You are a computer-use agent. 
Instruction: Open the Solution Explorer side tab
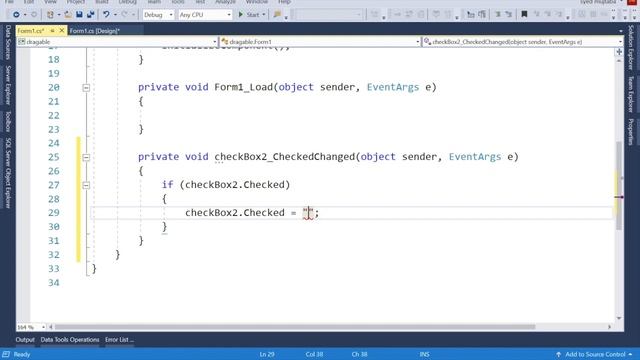(x=631, y=47)
